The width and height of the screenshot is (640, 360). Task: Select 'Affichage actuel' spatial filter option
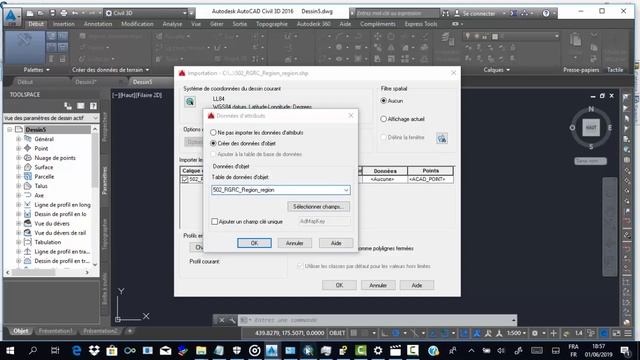pyautogui.click(x=383, y=119)
